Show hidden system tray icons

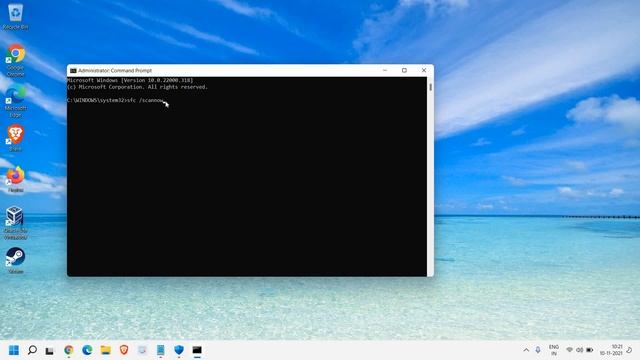click(526, 350)
